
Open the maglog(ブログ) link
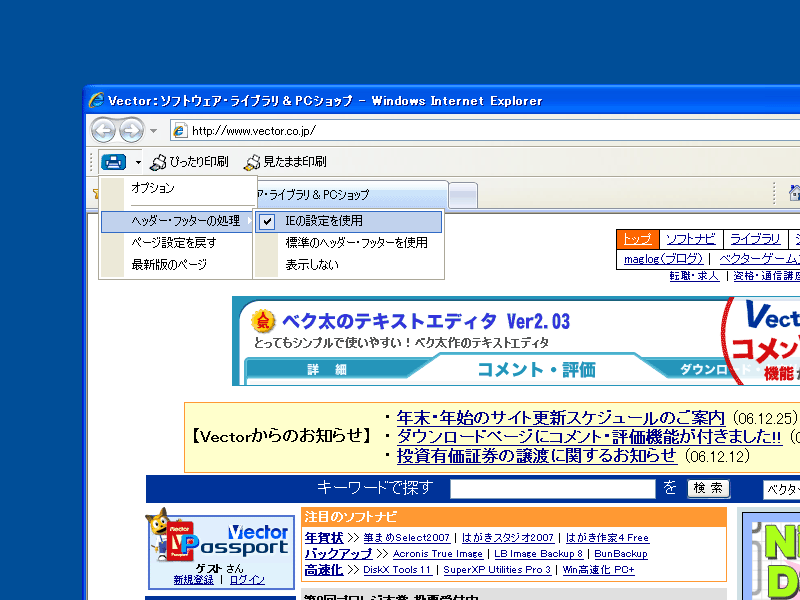pyautogui.click(x=663, y=259)
